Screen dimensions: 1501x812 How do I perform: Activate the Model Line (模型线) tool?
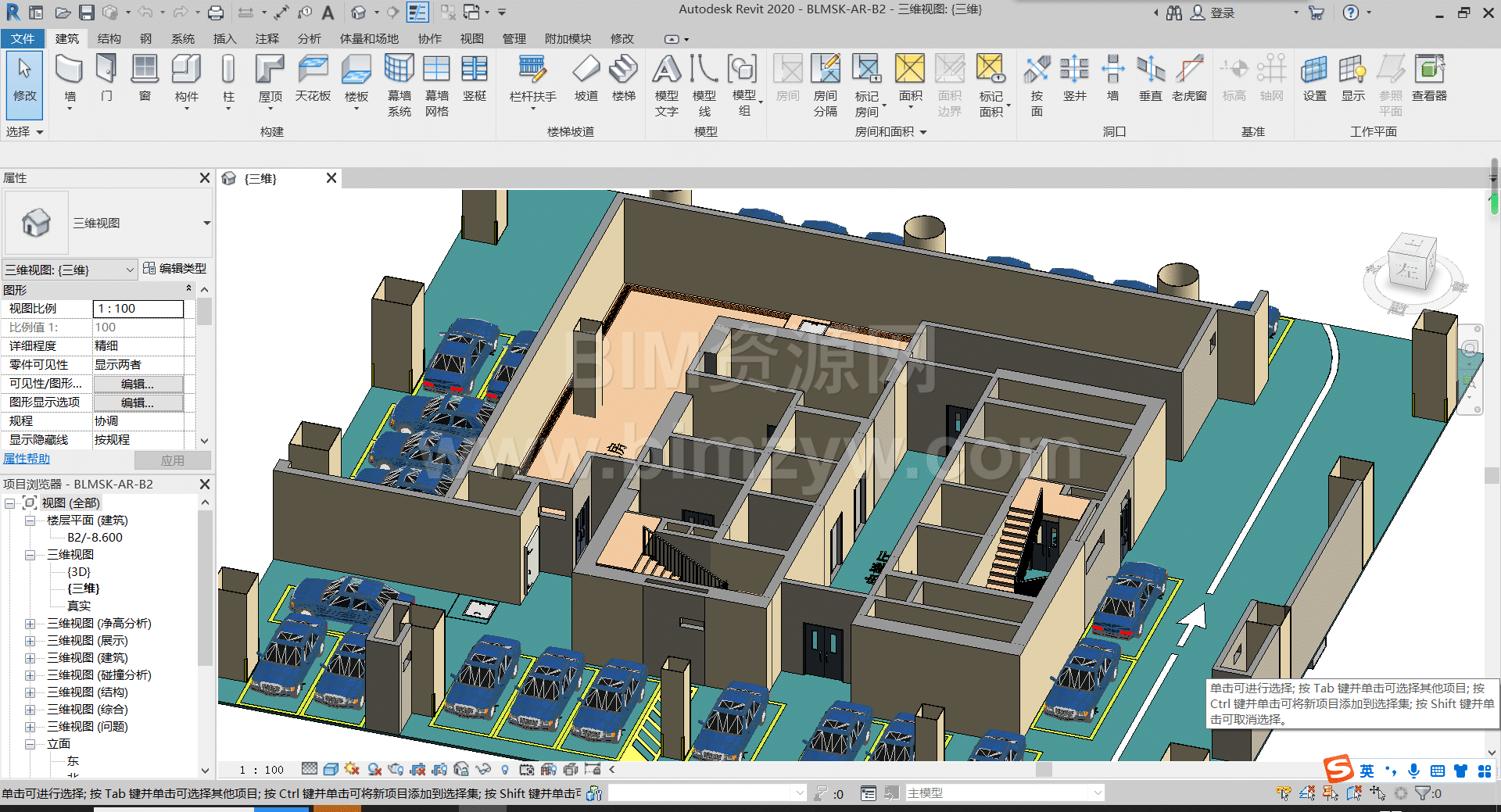[704, 84]
